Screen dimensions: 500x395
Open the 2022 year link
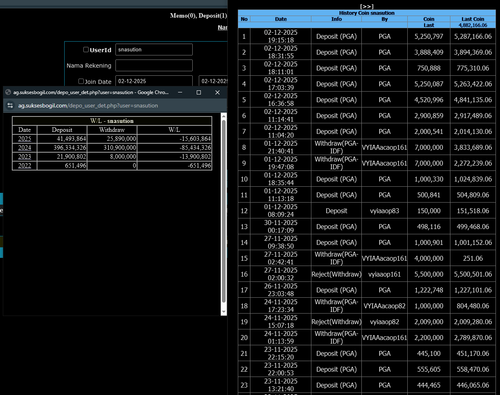pyautogui.click(x=25, y=166)
